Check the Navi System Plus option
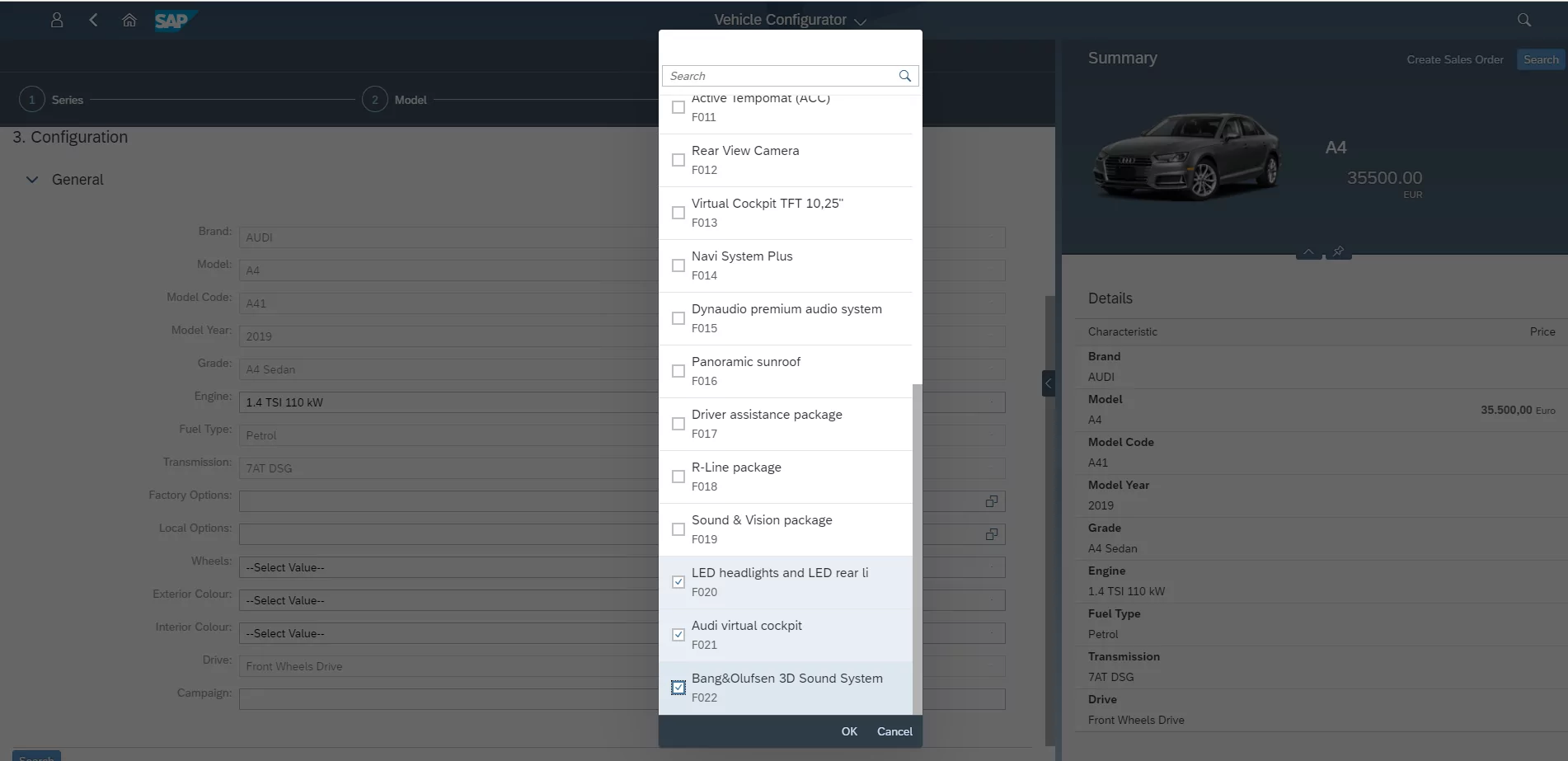The width and height of the screenshot is (1568, 761). (x=678, y=265)
